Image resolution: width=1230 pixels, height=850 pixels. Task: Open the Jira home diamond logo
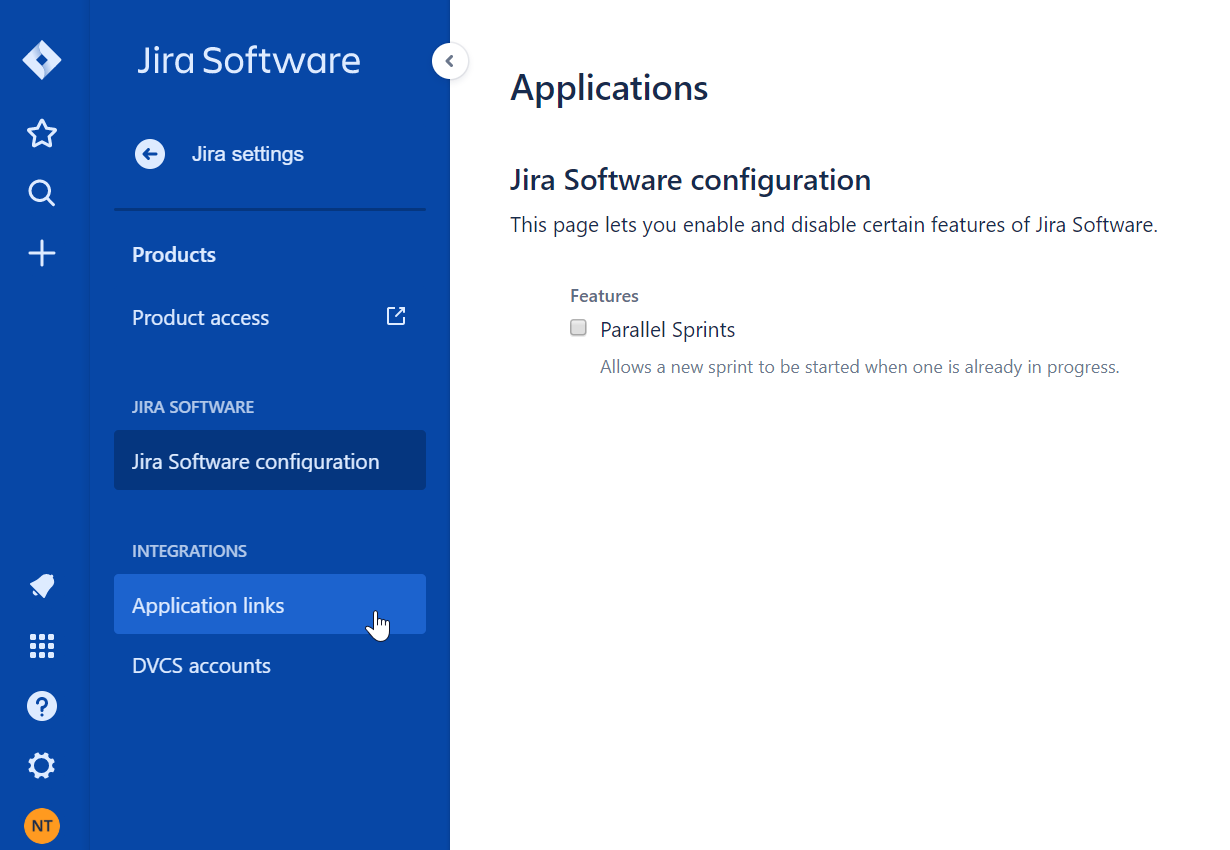pos(42,60)
